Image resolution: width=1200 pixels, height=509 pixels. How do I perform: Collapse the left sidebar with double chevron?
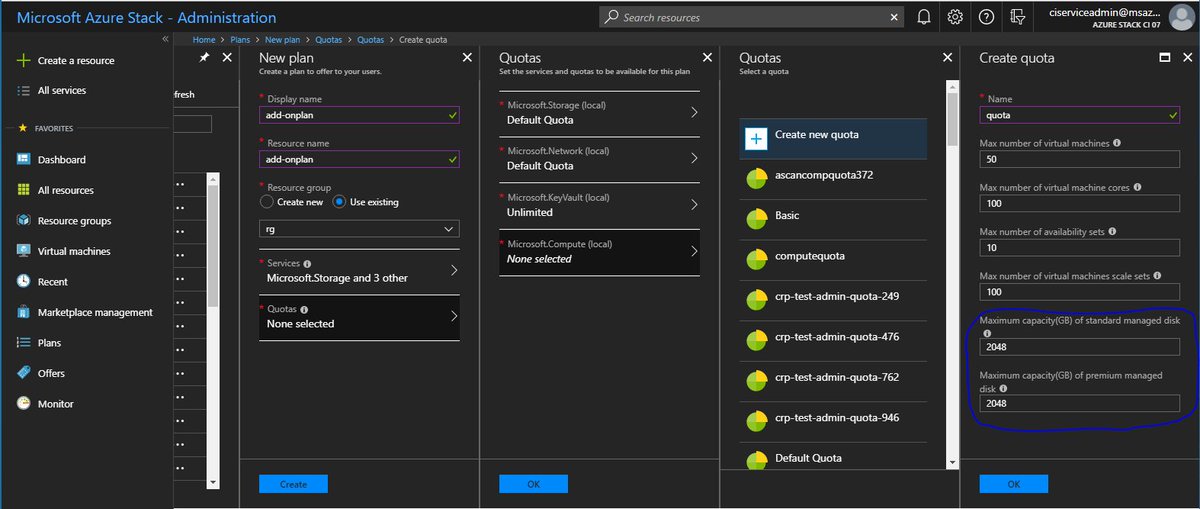pyautogui.click(x=166, y=39)
